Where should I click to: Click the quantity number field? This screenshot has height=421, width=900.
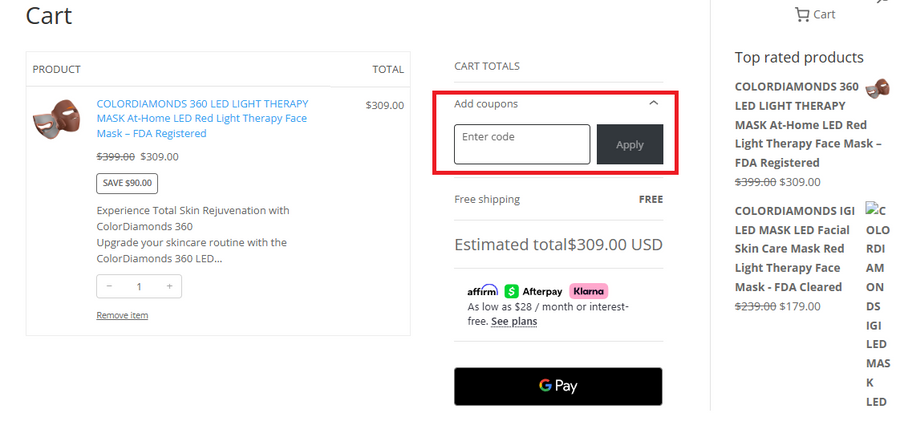point(139,286)
